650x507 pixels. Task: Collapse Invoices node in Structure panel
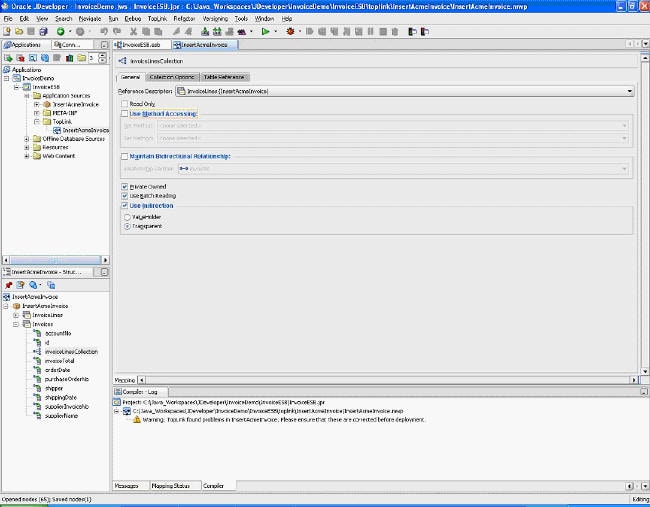click(16, 324)
